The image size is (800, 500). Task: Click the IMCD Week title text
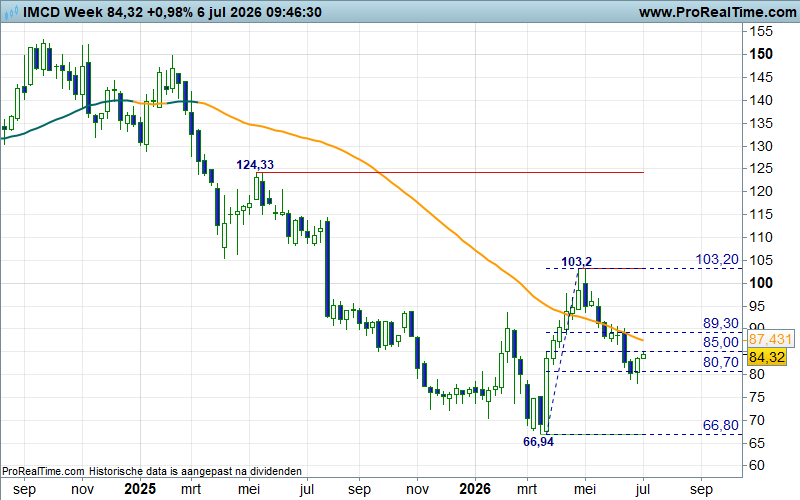tap(63, 12)
